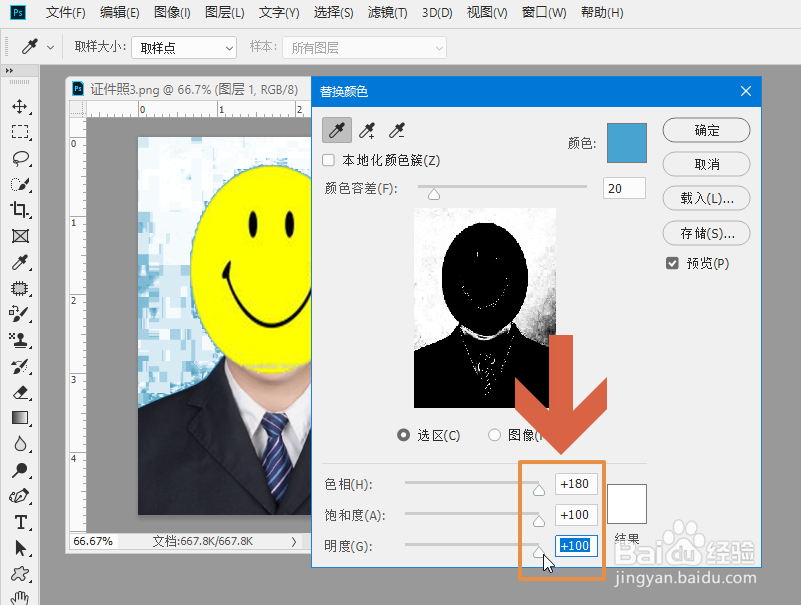Click the 颜色 swatch in the dialog

[x=626, y=142]
